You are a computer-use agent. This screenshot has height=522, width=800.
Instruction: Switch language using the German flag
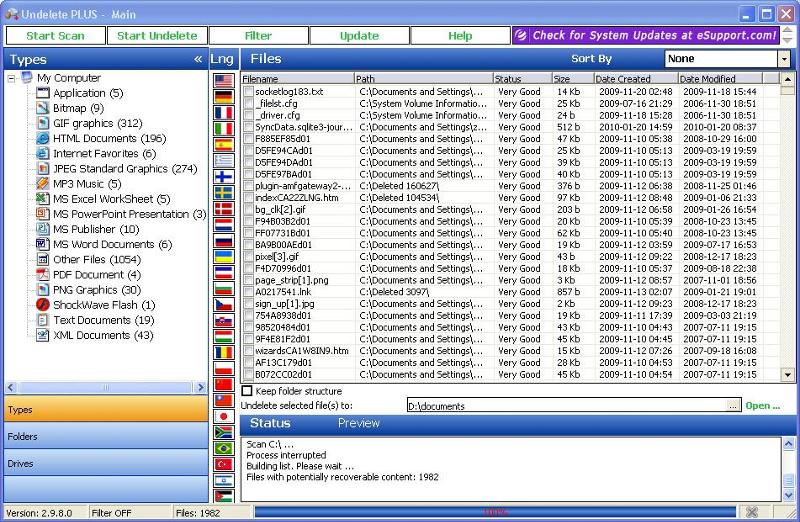tap(223, 96)
